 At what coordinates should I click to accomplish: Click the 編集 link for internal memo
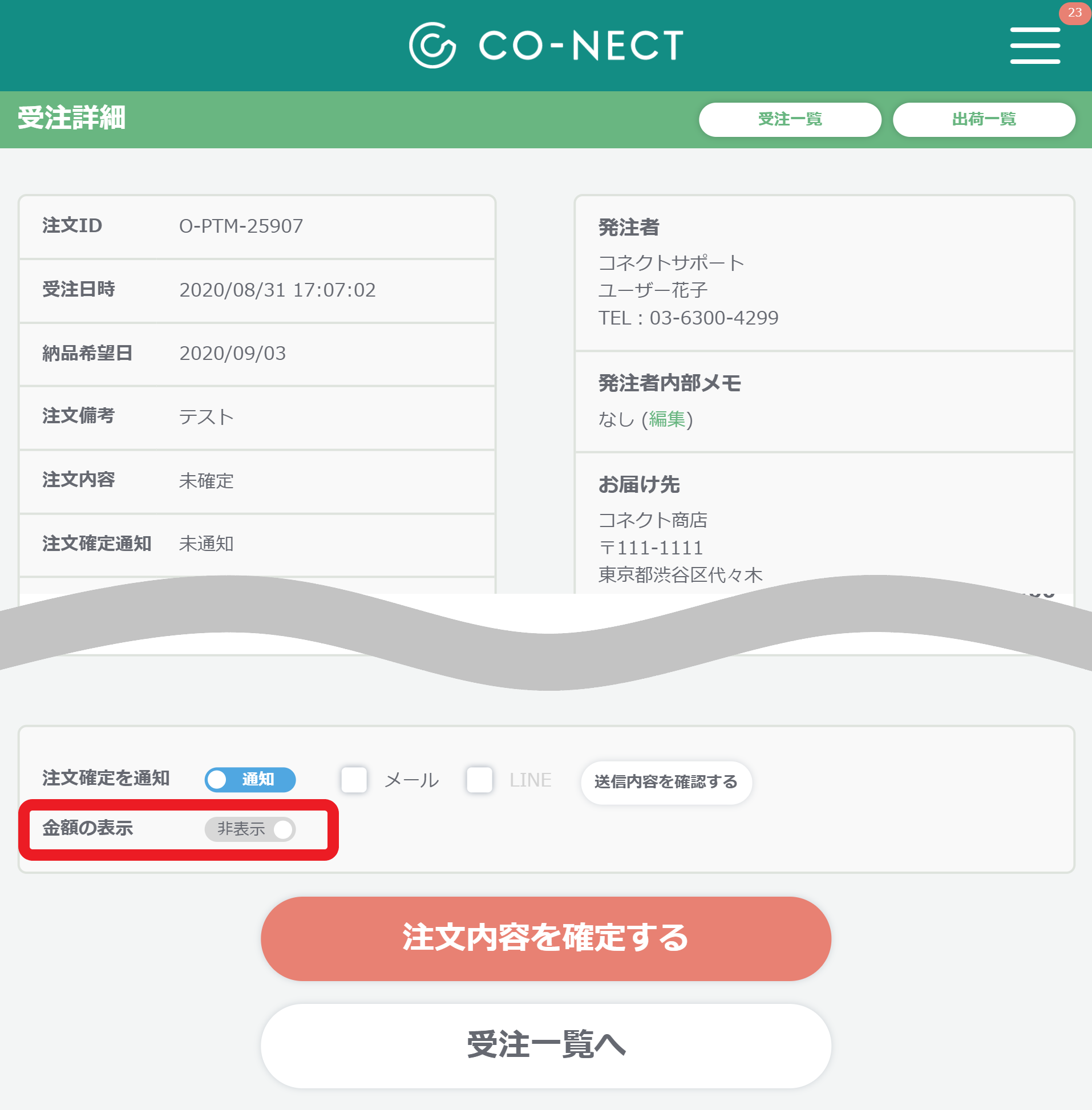666,419
